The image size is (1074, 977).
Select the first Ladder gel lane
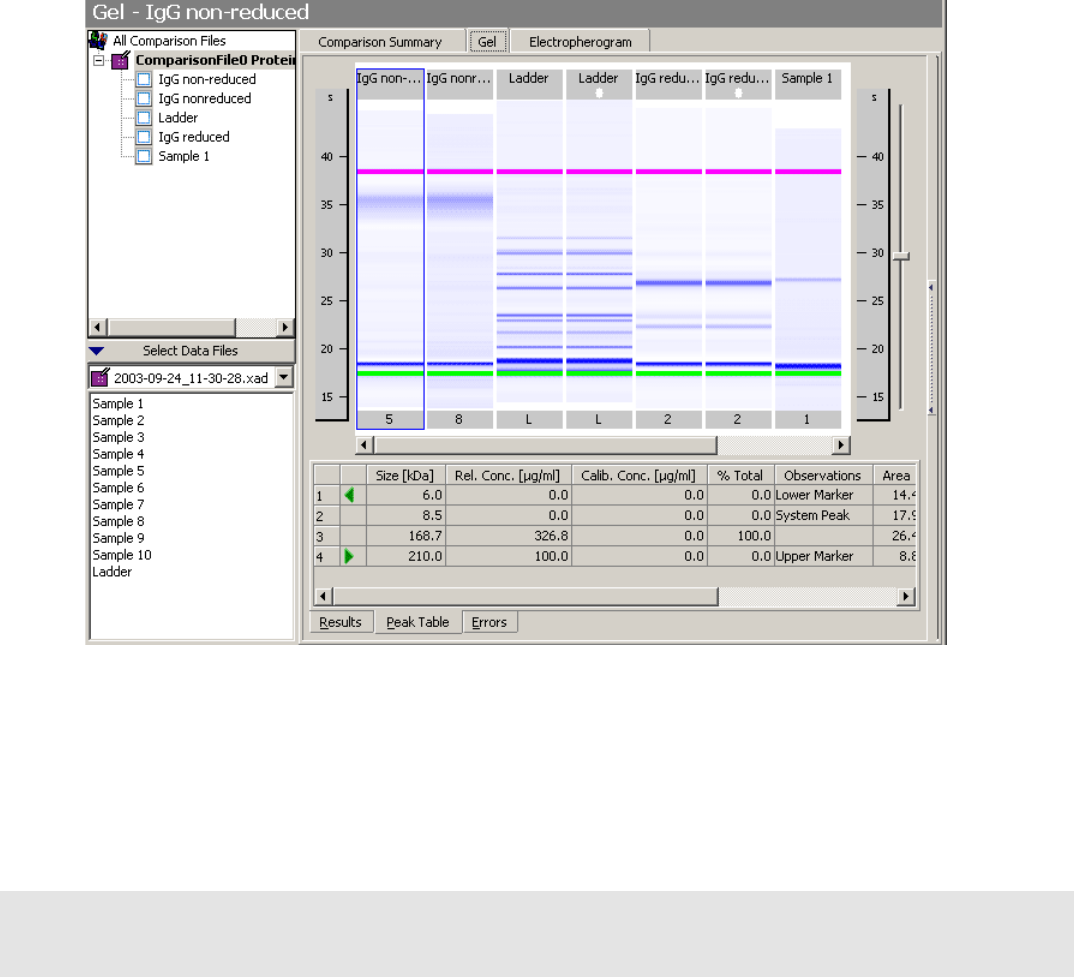[529, 249]
